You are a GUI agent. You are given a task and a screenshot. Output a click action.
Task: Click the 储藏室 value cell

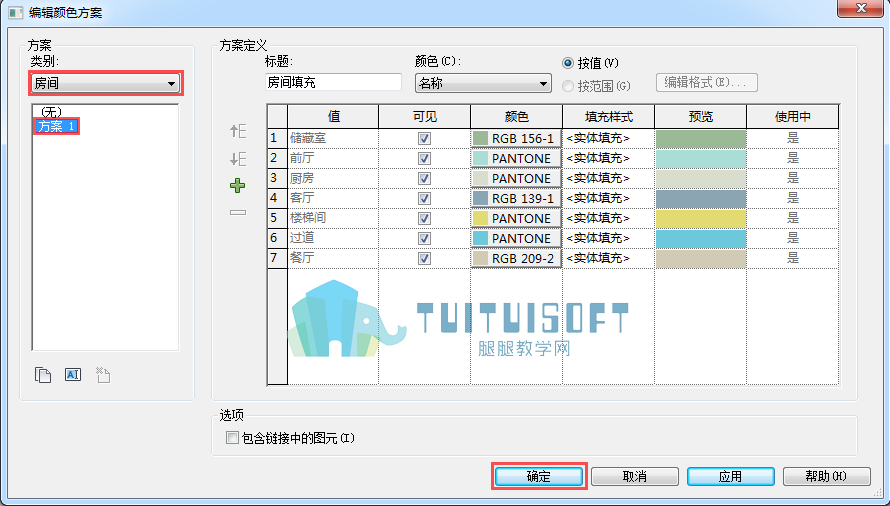point(333,138)
